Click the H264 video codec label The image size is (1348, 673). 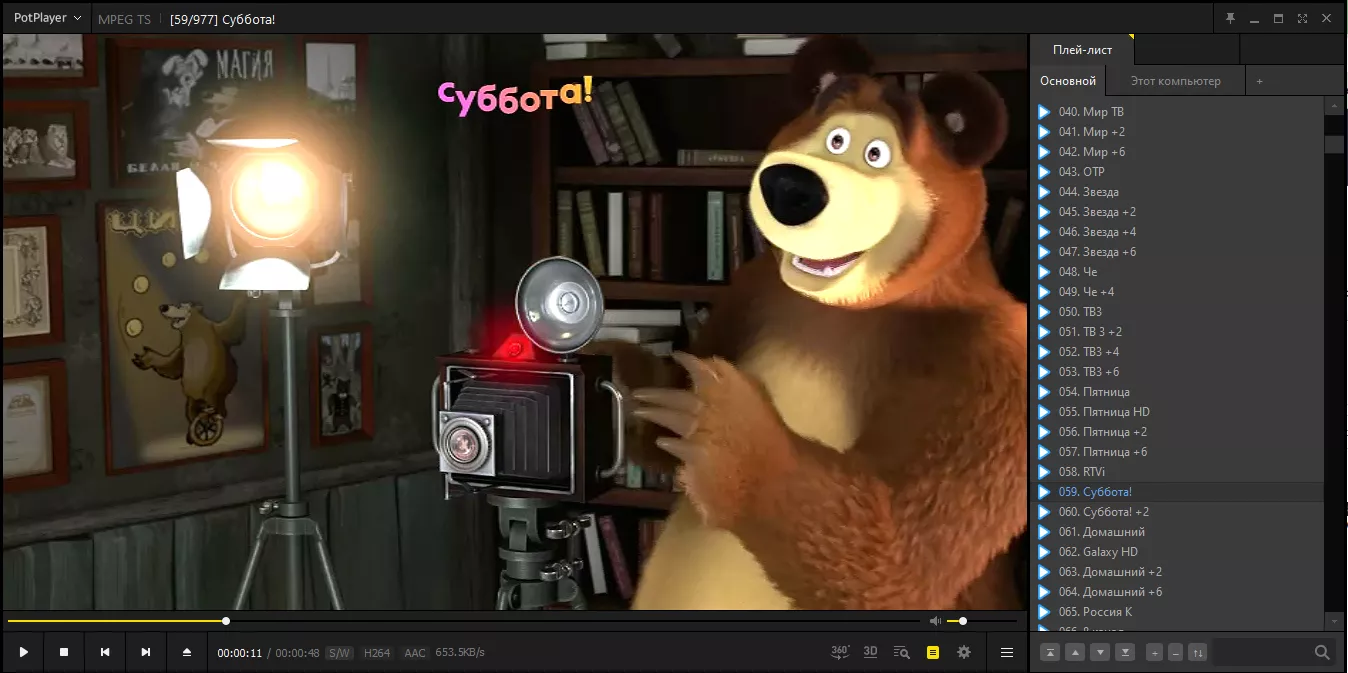point(377,653)
